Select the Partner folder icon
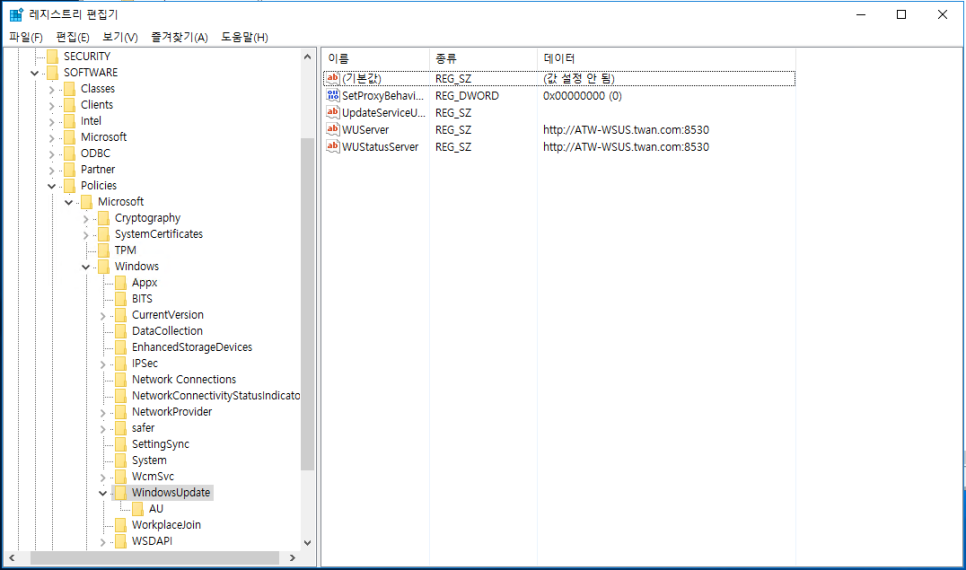The width and height of the screenshot is (966, 570). [70, 169]
